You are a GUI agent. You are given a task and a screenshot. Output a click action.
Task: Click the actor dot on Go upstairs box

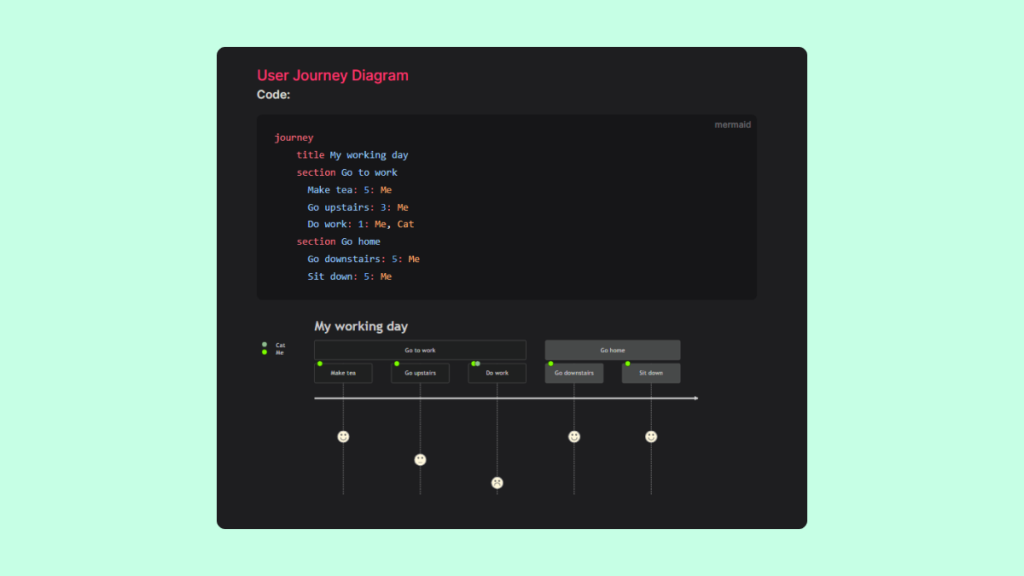click(x=397, y=364)
